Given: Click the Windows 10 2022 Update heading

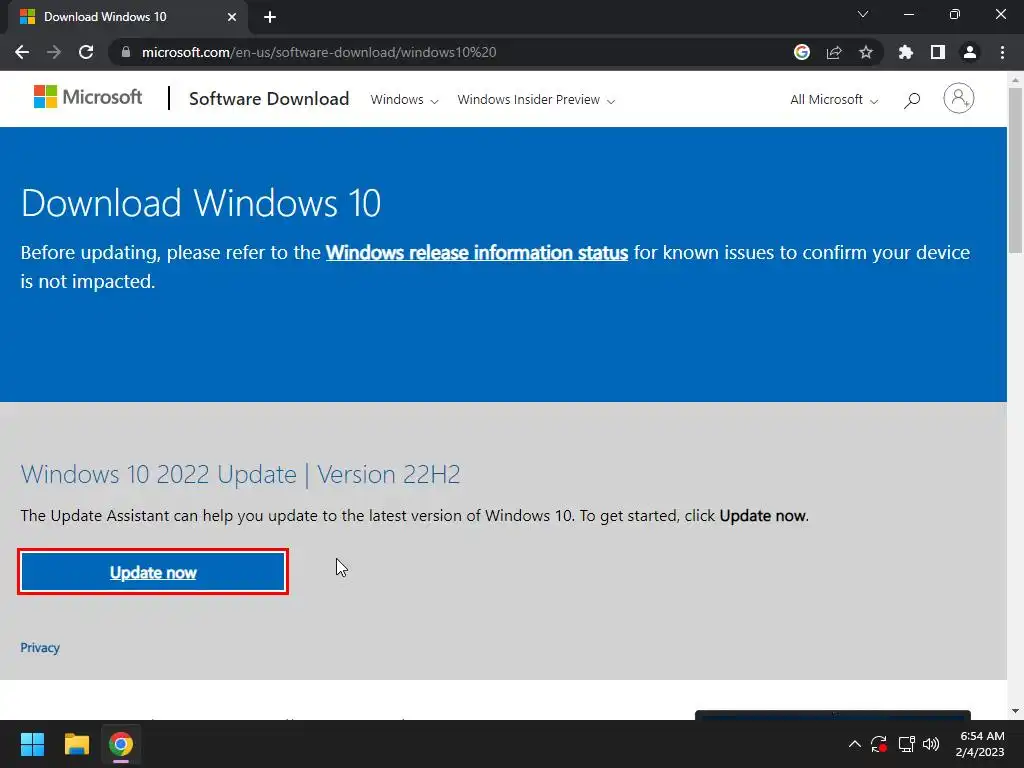Looking at the screenshot, I should click(240, 475).
